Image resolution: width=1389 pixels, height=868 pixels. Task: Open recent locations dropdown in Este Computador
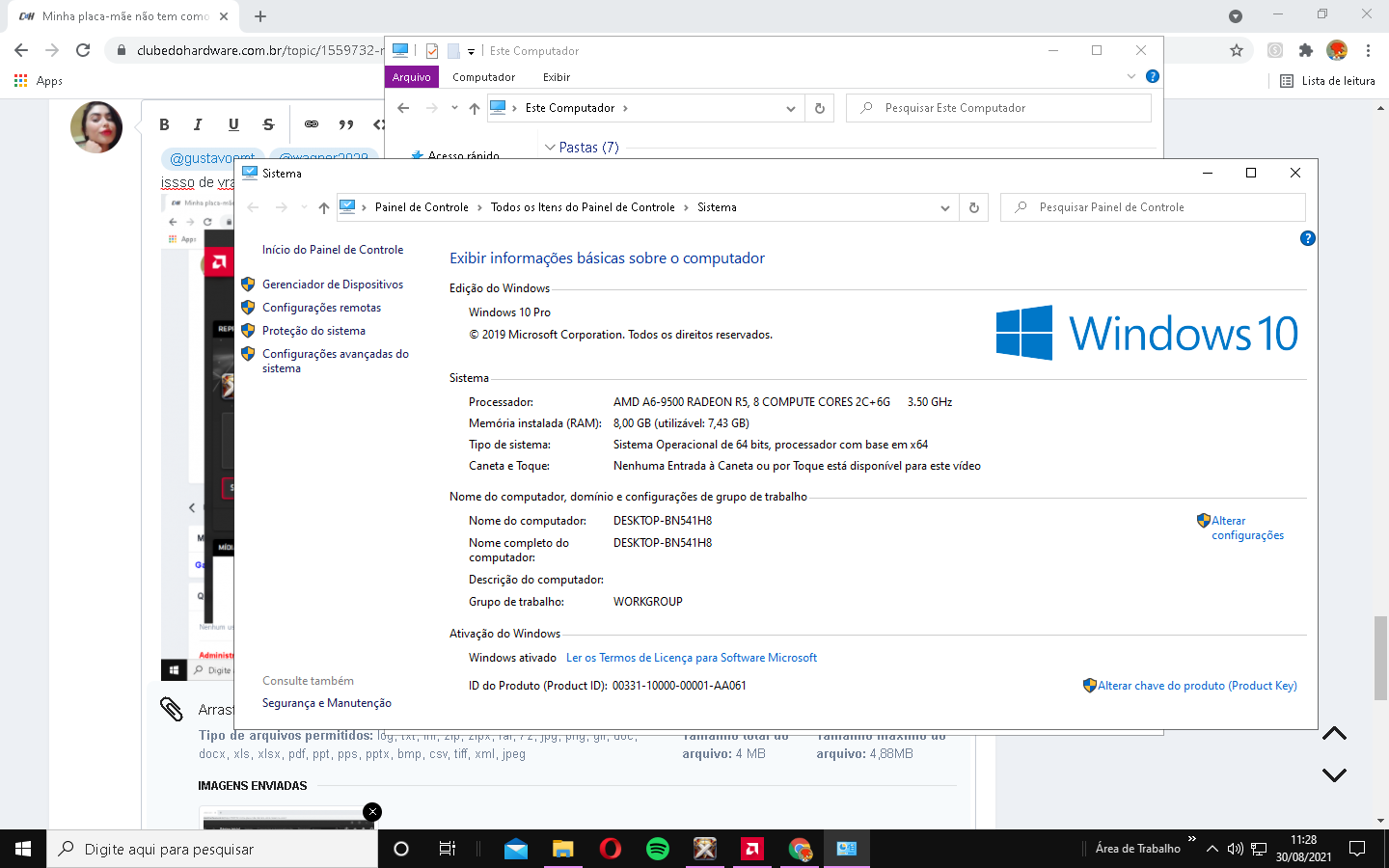coord(454,108)
